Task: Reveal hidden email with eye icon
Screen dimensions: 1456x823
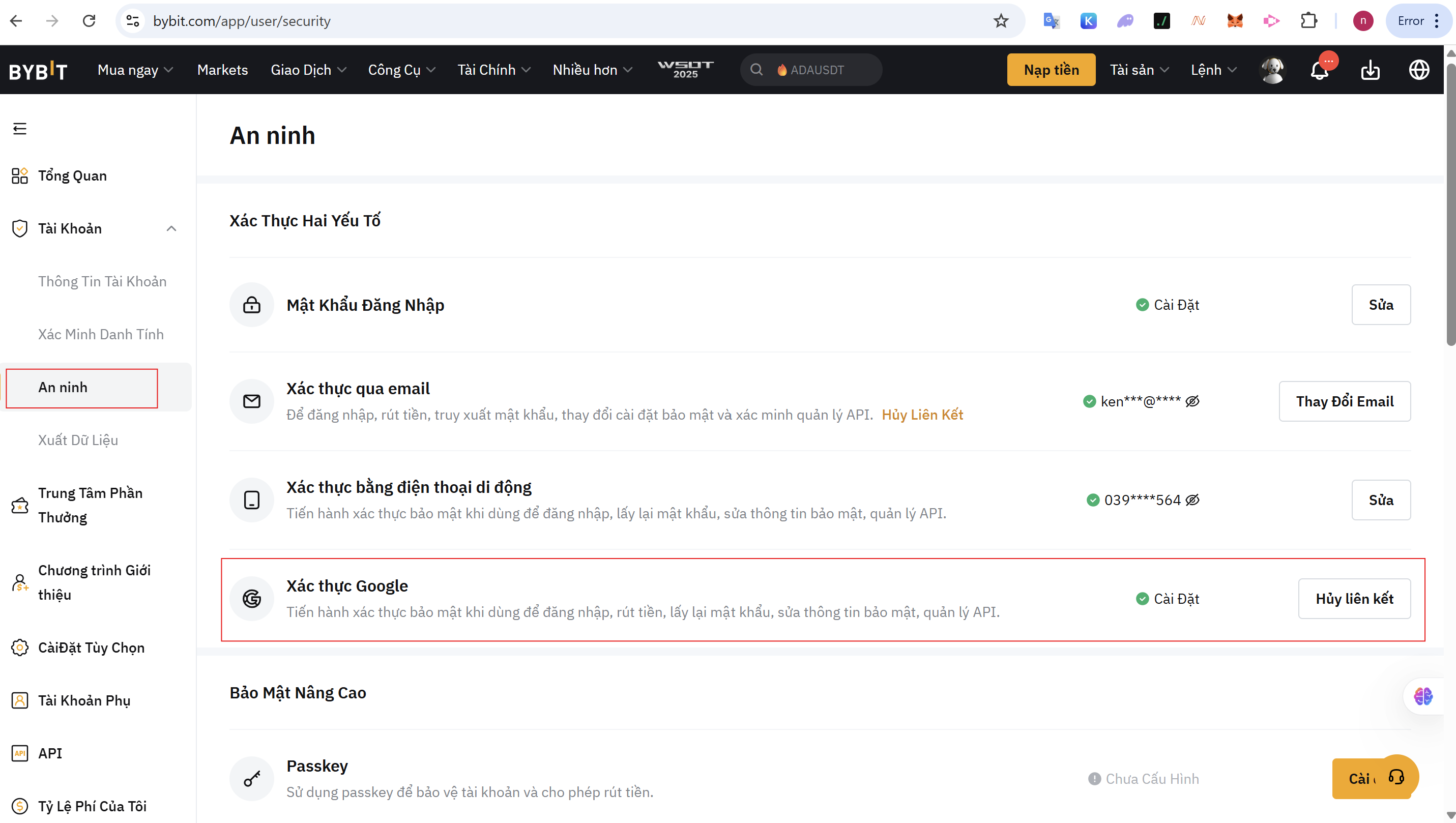Action: [1192, 401]
